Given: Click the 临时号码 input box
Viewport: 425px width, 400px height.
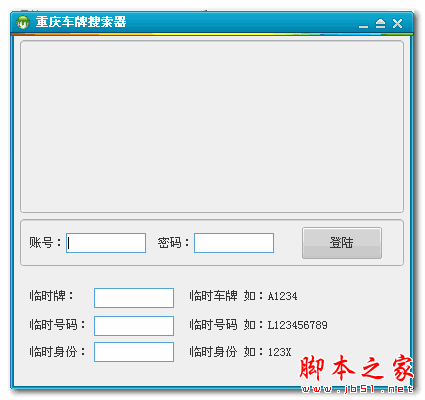Looking at the screenshot, I should (x=134, y=326).
